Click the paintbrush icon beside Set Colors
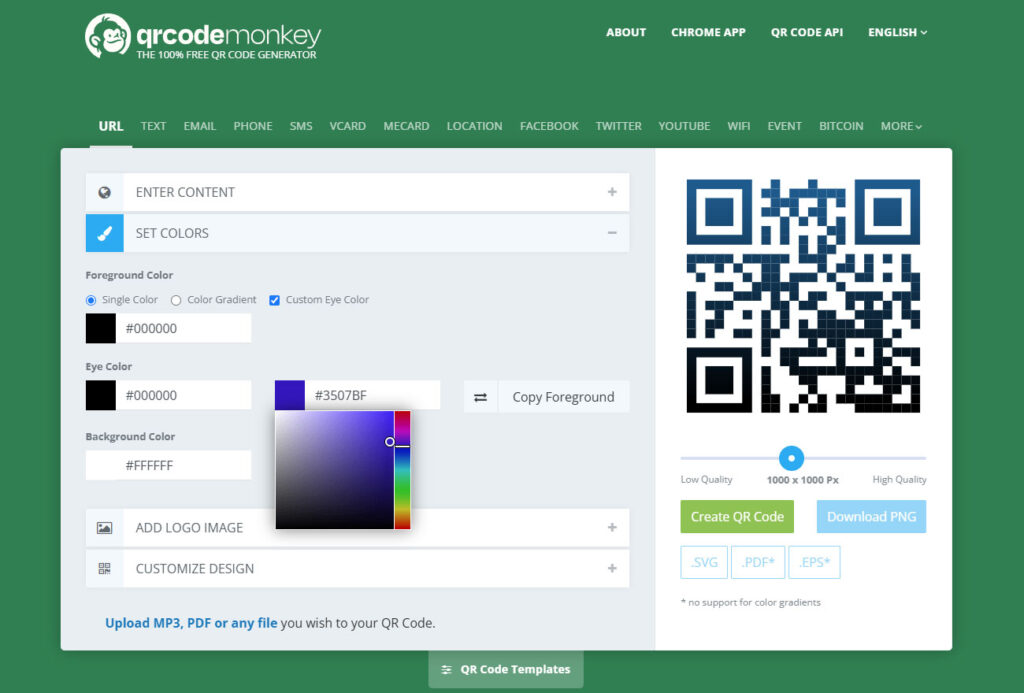1024x693 pixels. [x=104, y=233]
